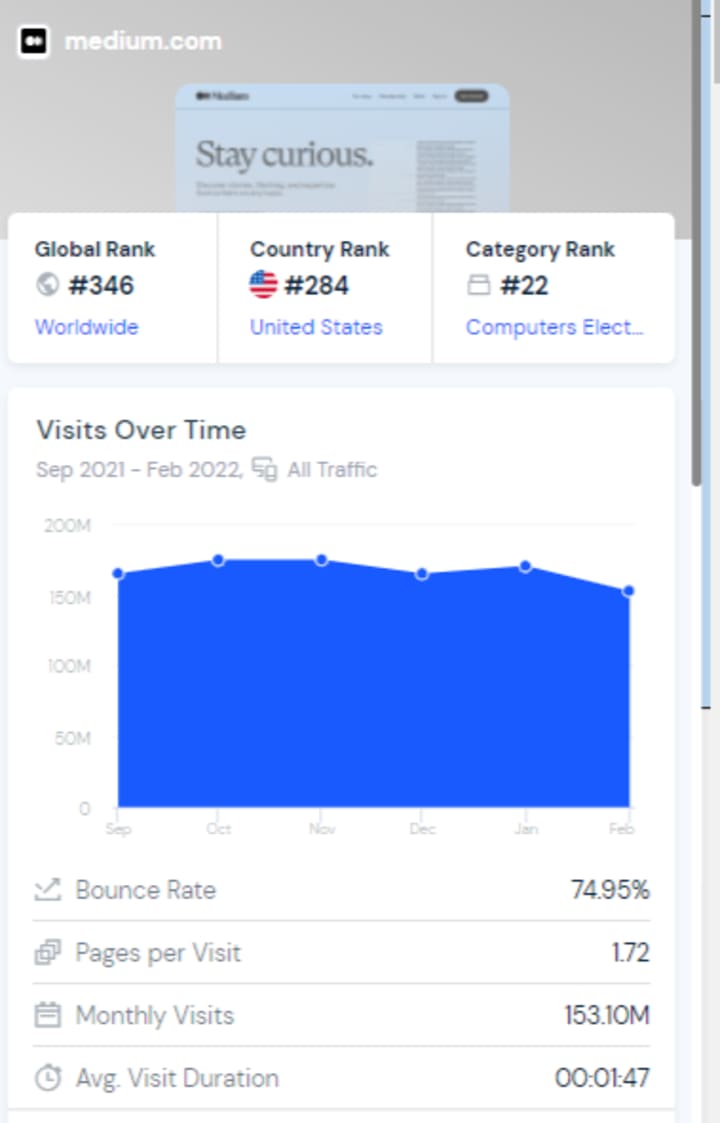
Task: Select the Oct data point on chart
Action: pos(219,560)
